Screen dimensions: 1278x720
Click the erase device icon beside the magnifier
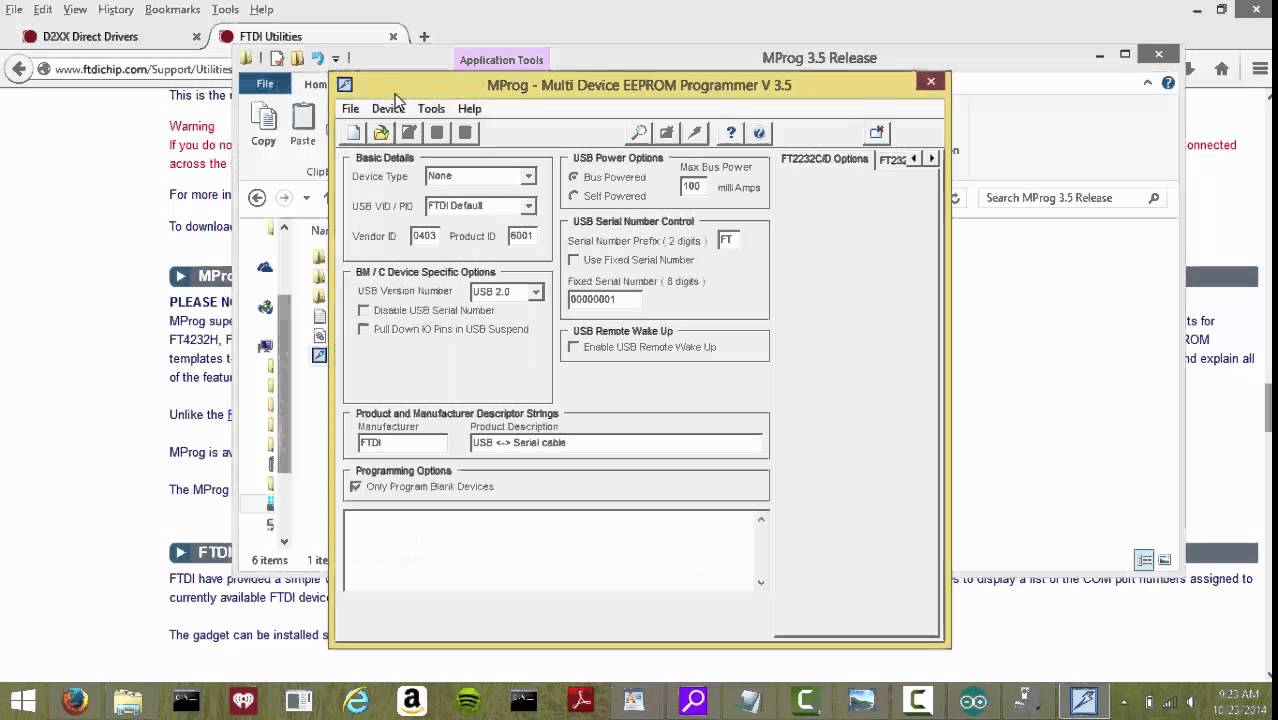(667, 132)
